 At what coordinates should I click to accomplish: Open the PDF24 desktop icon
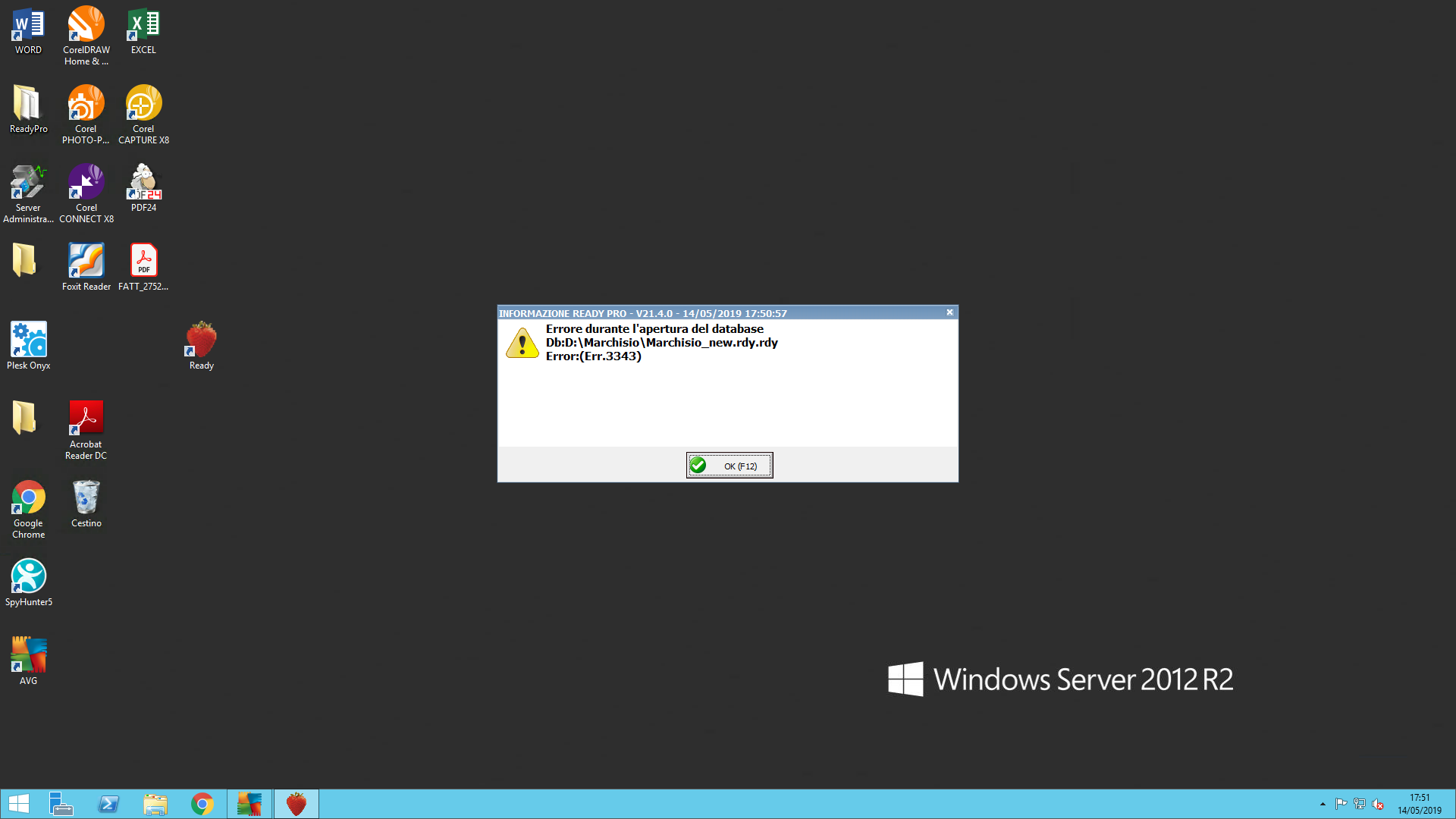click(x=143, y=189)
